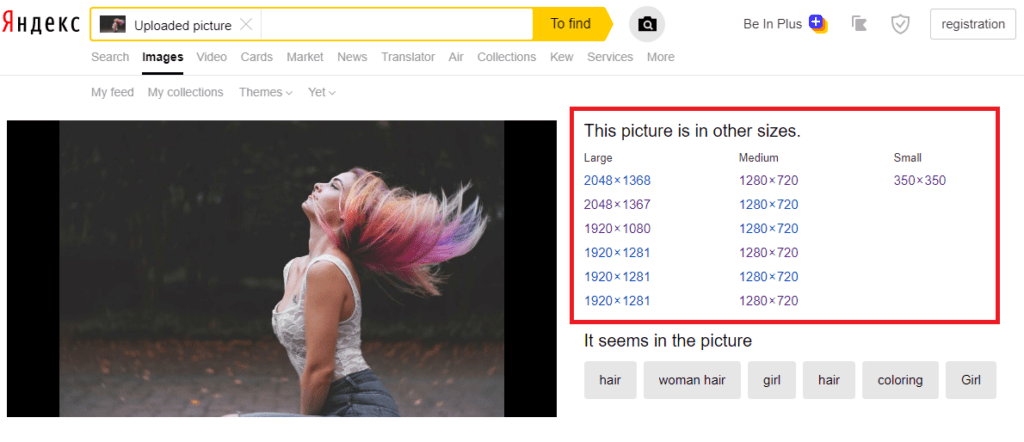Open the Air tab
The image size is (1024, 442).
(456, 57)
